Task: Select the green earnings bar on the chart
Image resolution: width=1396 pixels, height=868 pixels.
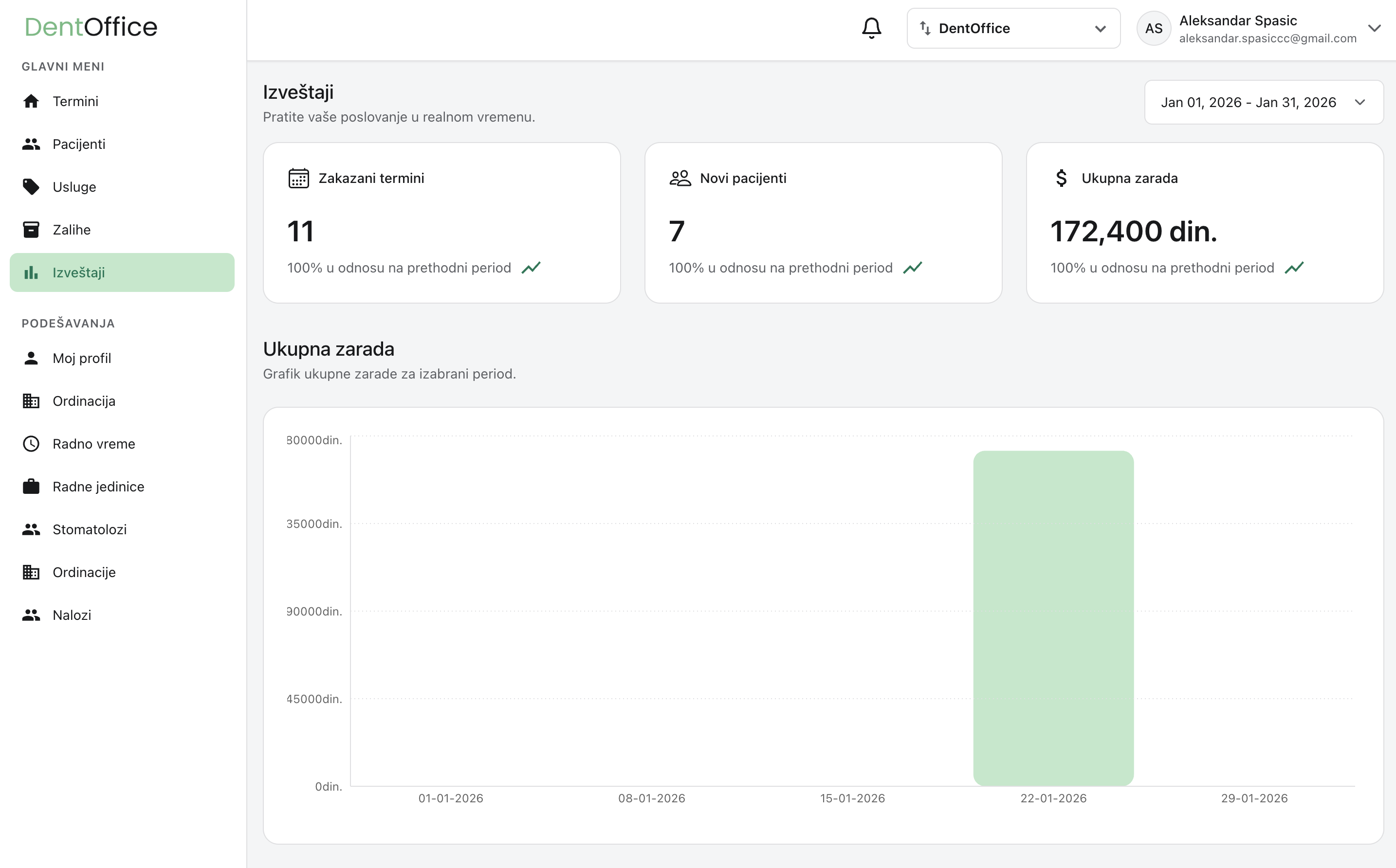Action: (x=1054, y=620)
